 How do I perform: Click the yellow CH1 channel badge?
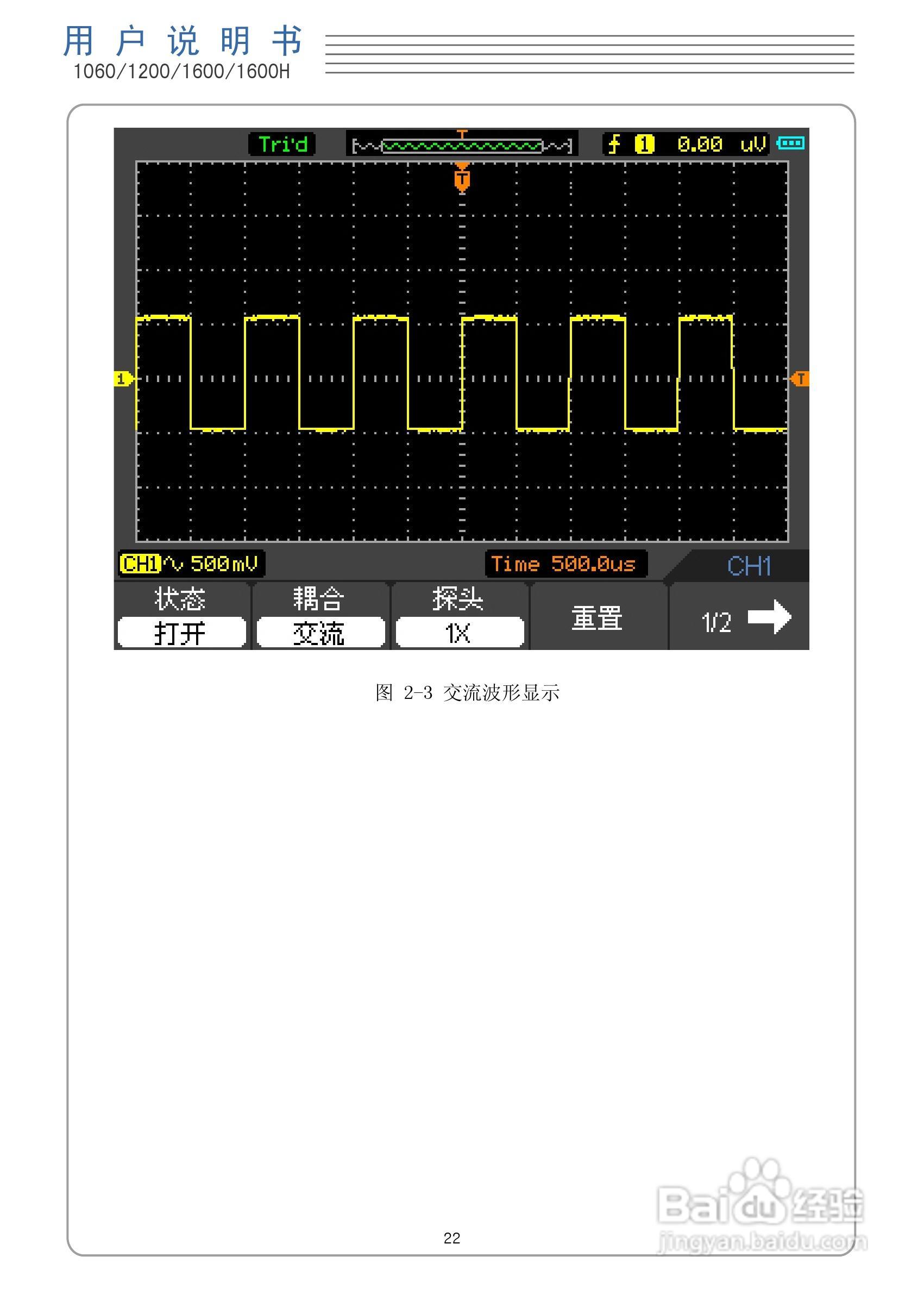(x=140, y=564)
